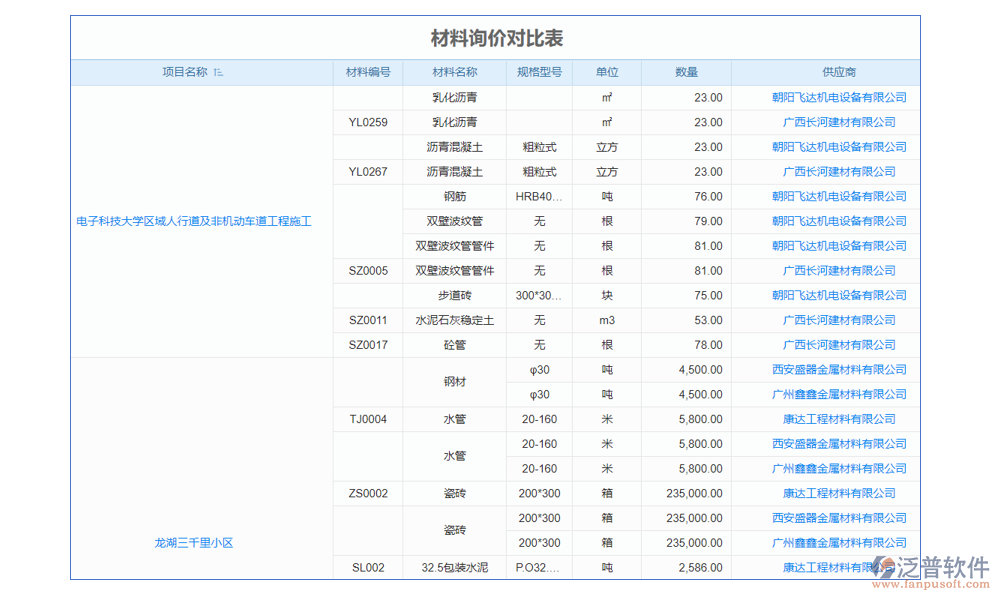Open 康达工程材料有限公司 link in the TJ0004 row
The width and height of the screenshot is (1000, 600).
(839, 419)
